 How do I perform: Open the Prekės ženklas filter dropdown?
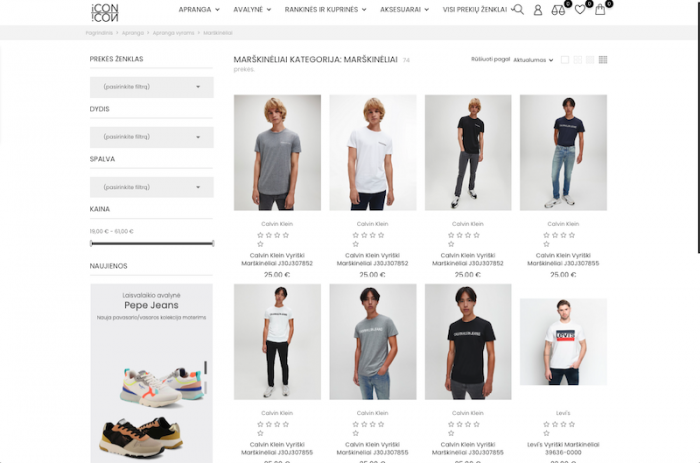click(152, 87)
